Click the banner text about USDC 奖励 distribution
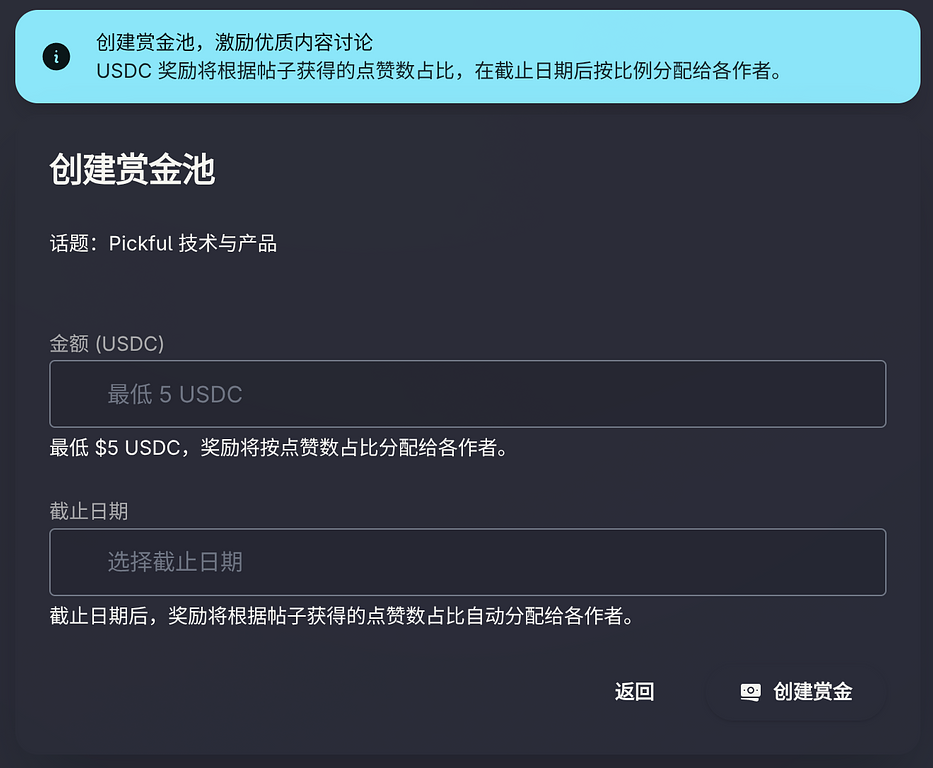 438,71
